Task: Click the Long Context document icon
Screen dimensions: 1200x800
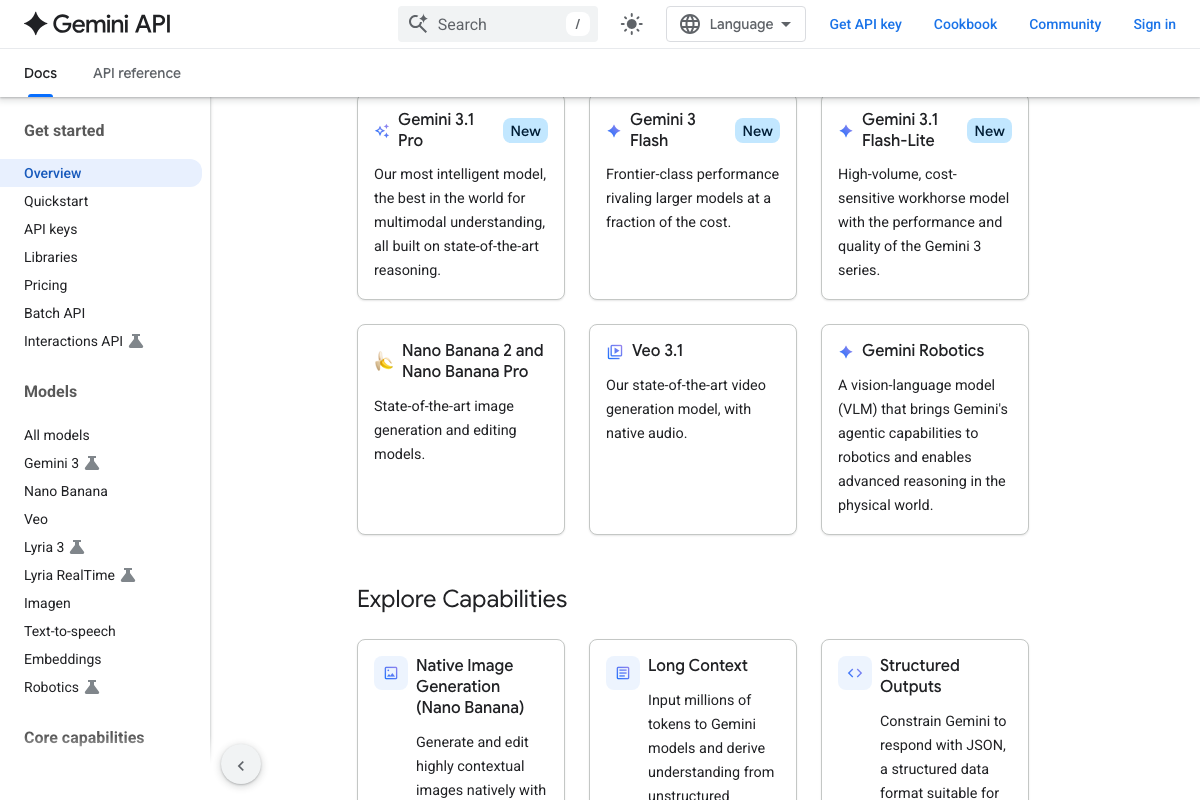Action: pos(623,673)
